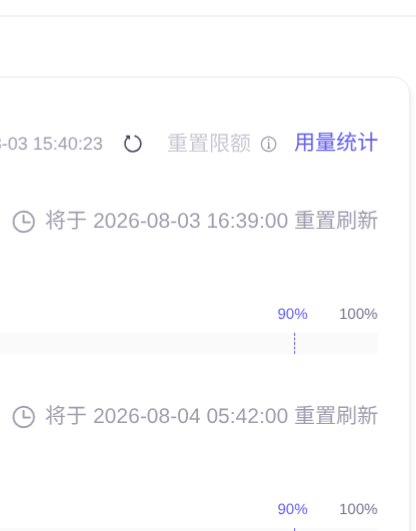This screenshot has height=531, width=416.
Task: Click the clock icon beside the 16:39:00 reset time
Action: [x=24, y=222]
